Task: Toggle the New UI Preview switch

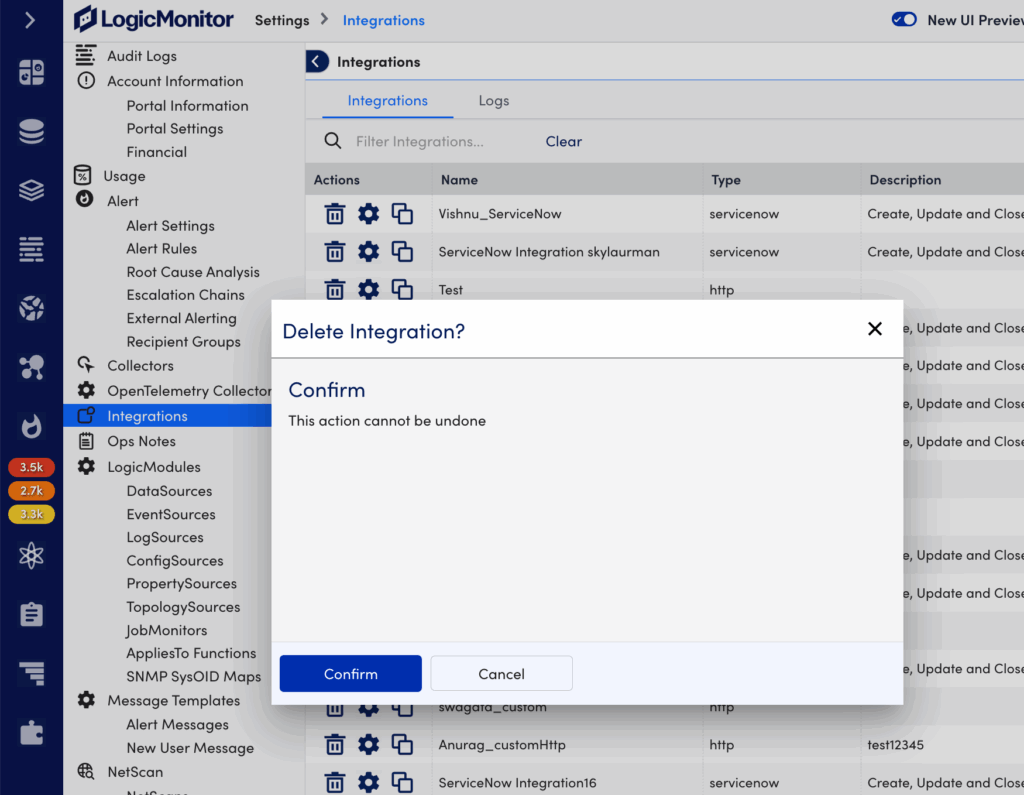Action: (904, 19)
